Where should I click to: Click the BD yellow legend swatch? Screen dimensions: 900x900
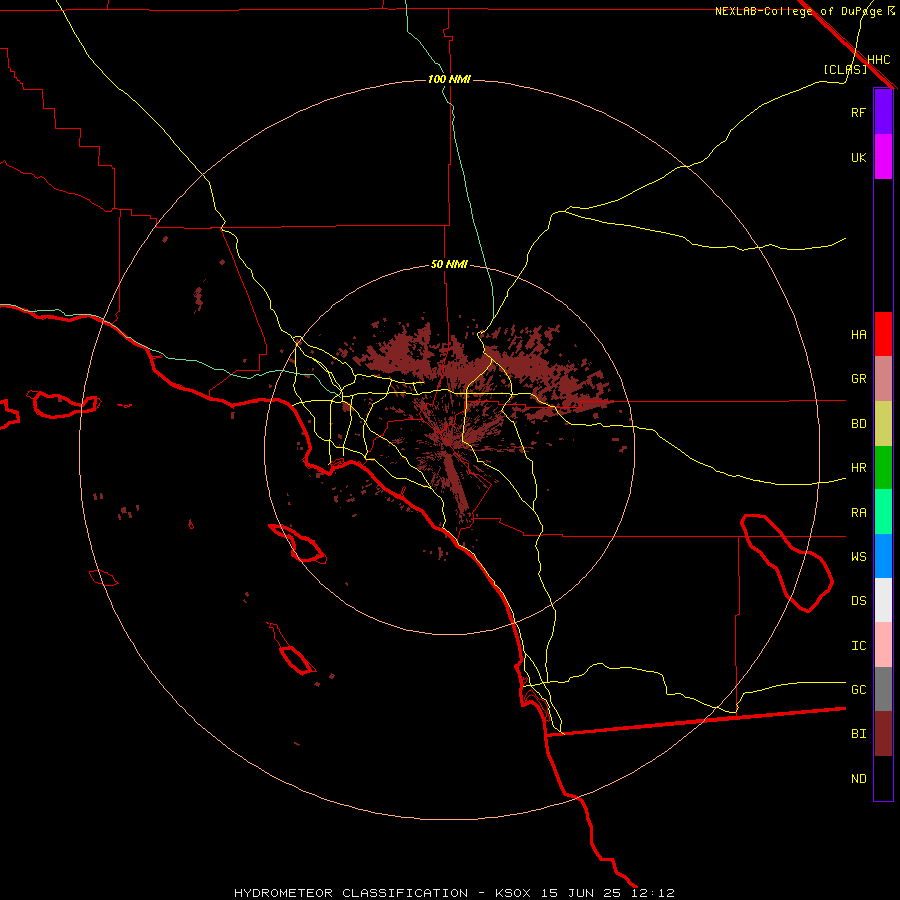(x=883, y=423)
